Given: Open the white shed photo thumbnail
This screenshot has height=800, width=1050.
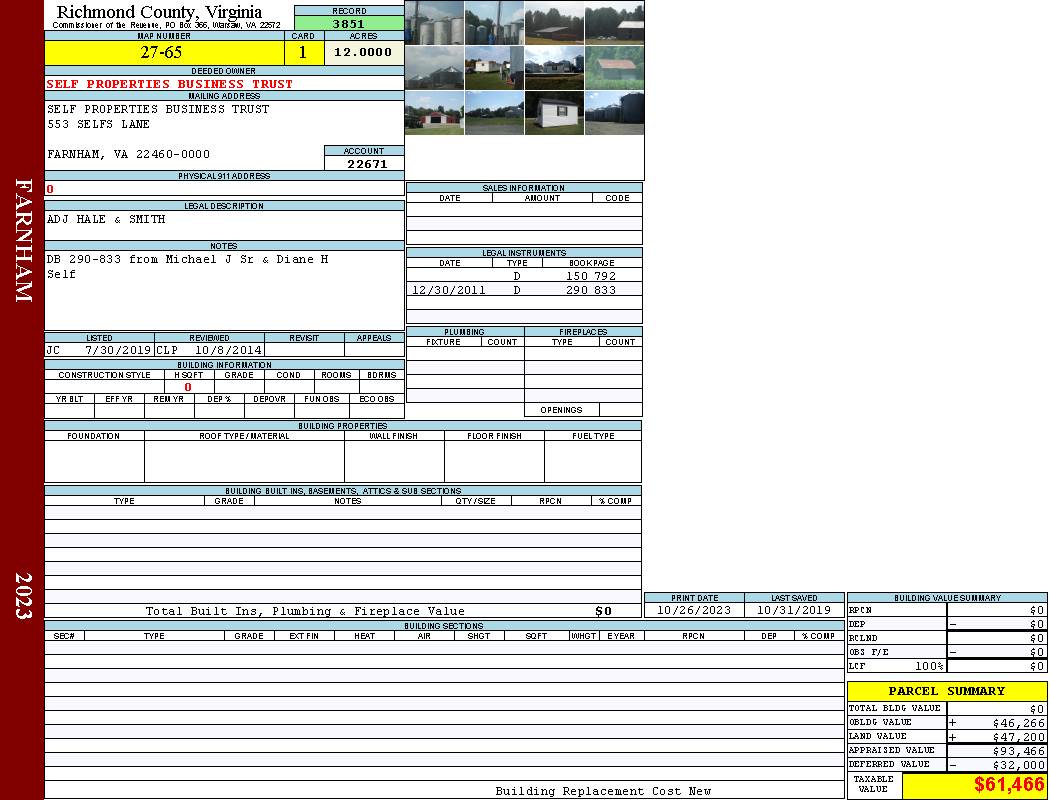Looking at the screenshot, I should (x=554, y=113).
